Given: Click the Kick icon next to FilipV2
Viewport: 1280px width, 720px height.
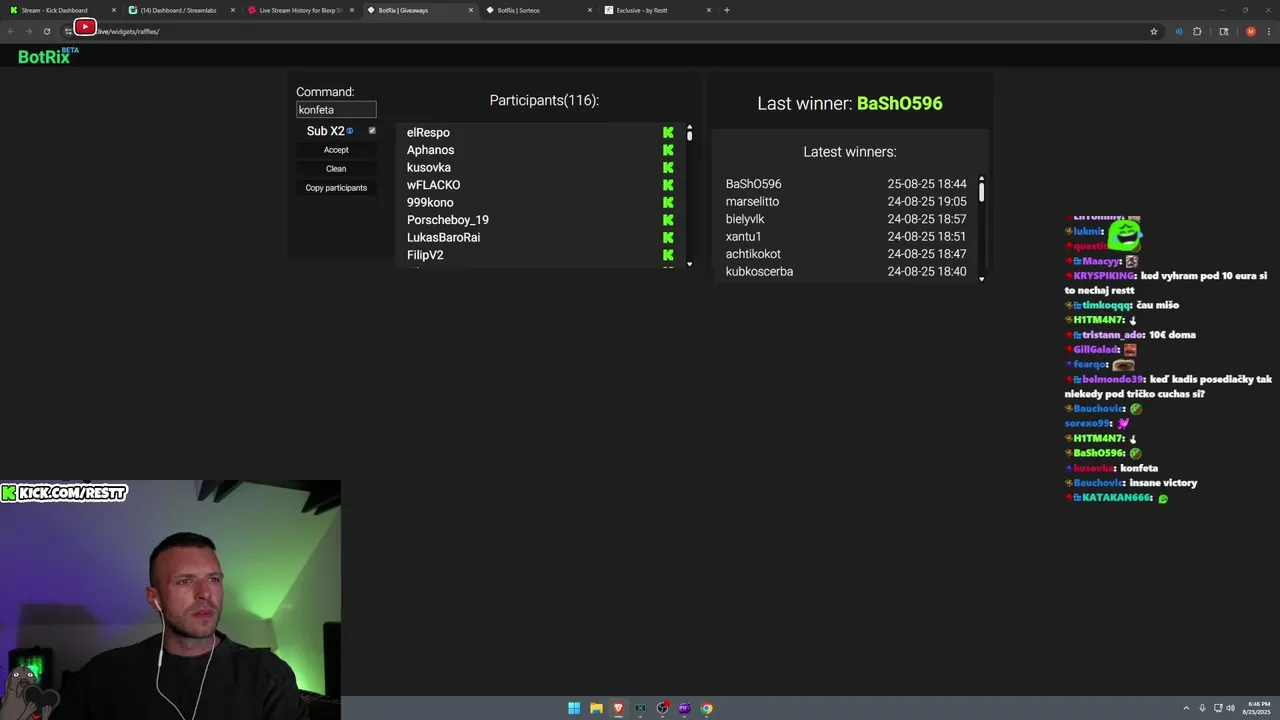Looking at the screenshot, I should pos(668,255).
